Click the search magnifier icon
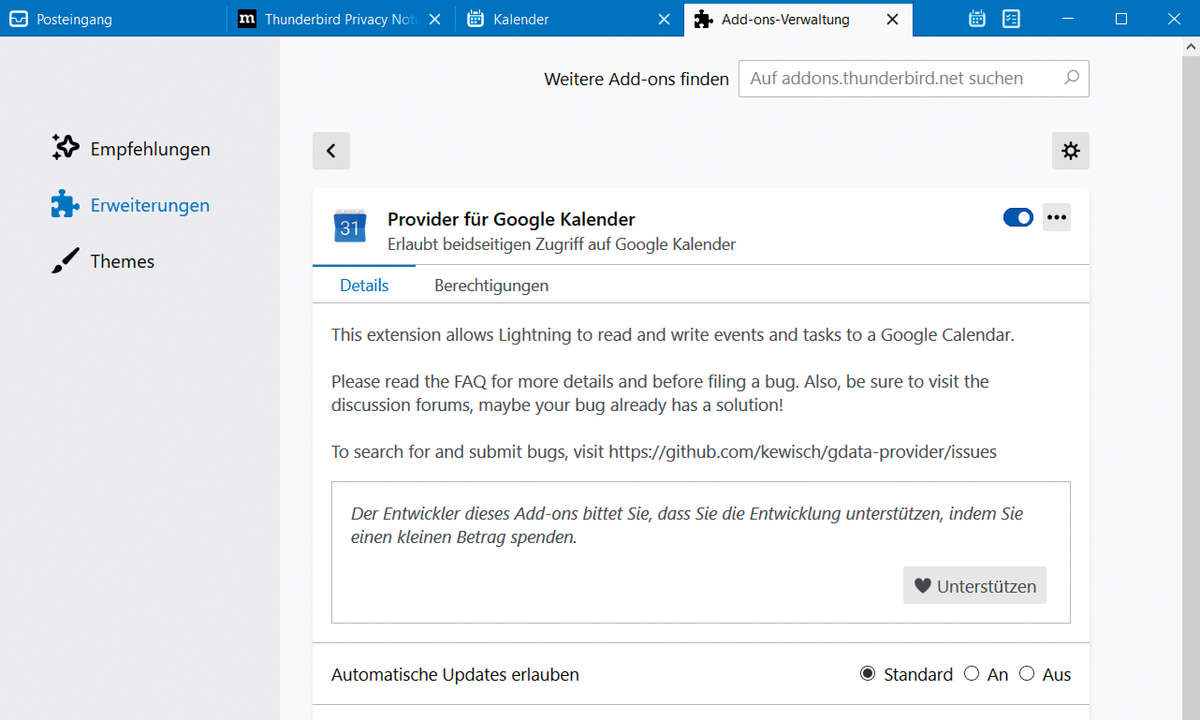 pos(1071,77)
